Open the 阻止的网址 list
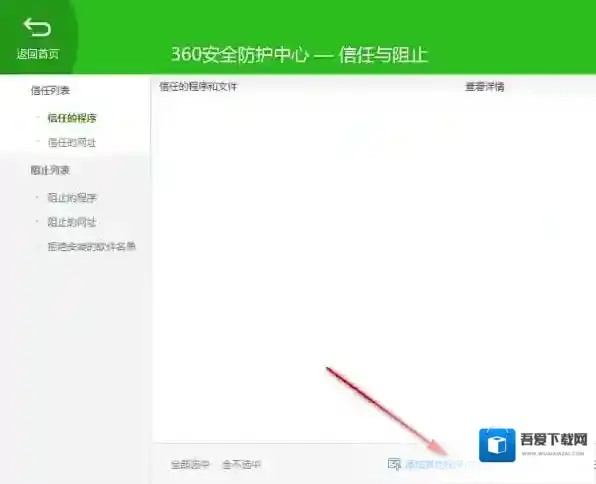Screen dimensions: 596x484 72,222
